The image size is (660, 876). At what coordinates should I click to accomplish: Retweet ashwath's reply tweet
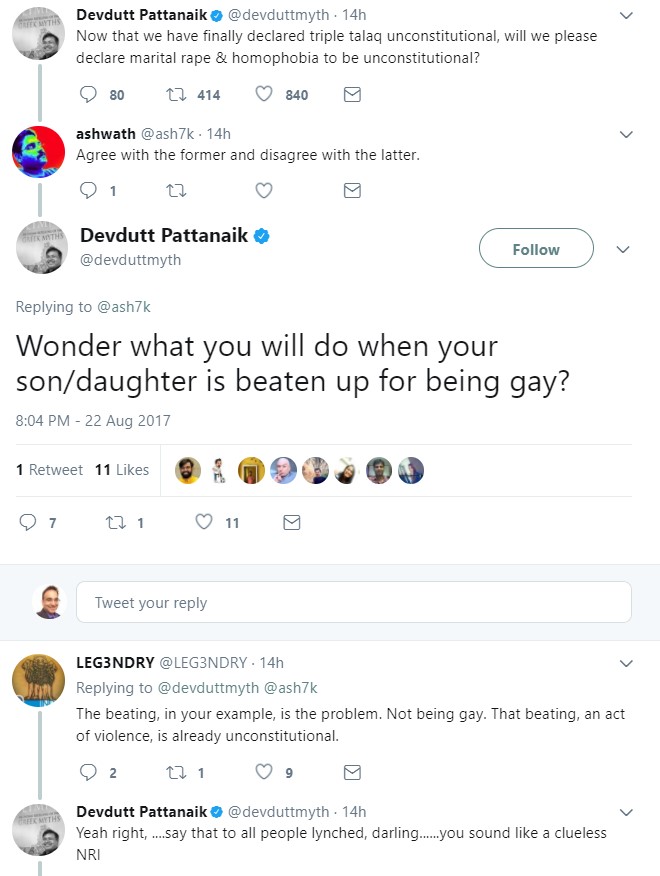[x=176, y=190]
